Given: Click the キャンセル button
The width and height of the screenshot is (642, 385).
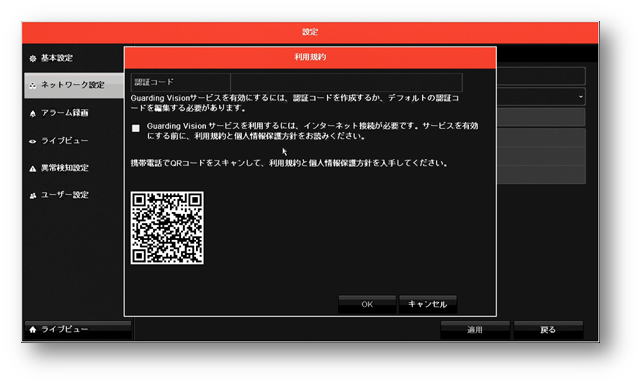Looking at the screenshot, I should (x=427, y=304).
